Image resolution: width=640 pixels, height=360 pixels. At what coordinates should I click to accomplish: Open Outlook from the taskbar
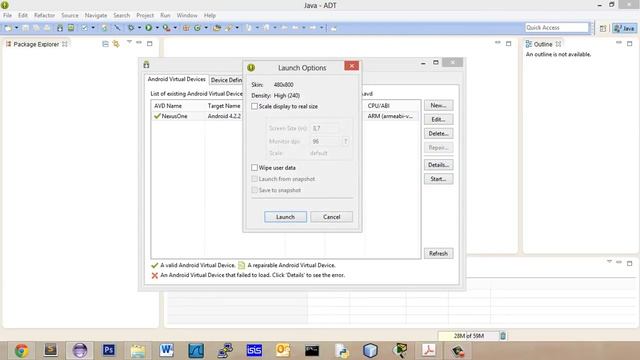(283, 351)
